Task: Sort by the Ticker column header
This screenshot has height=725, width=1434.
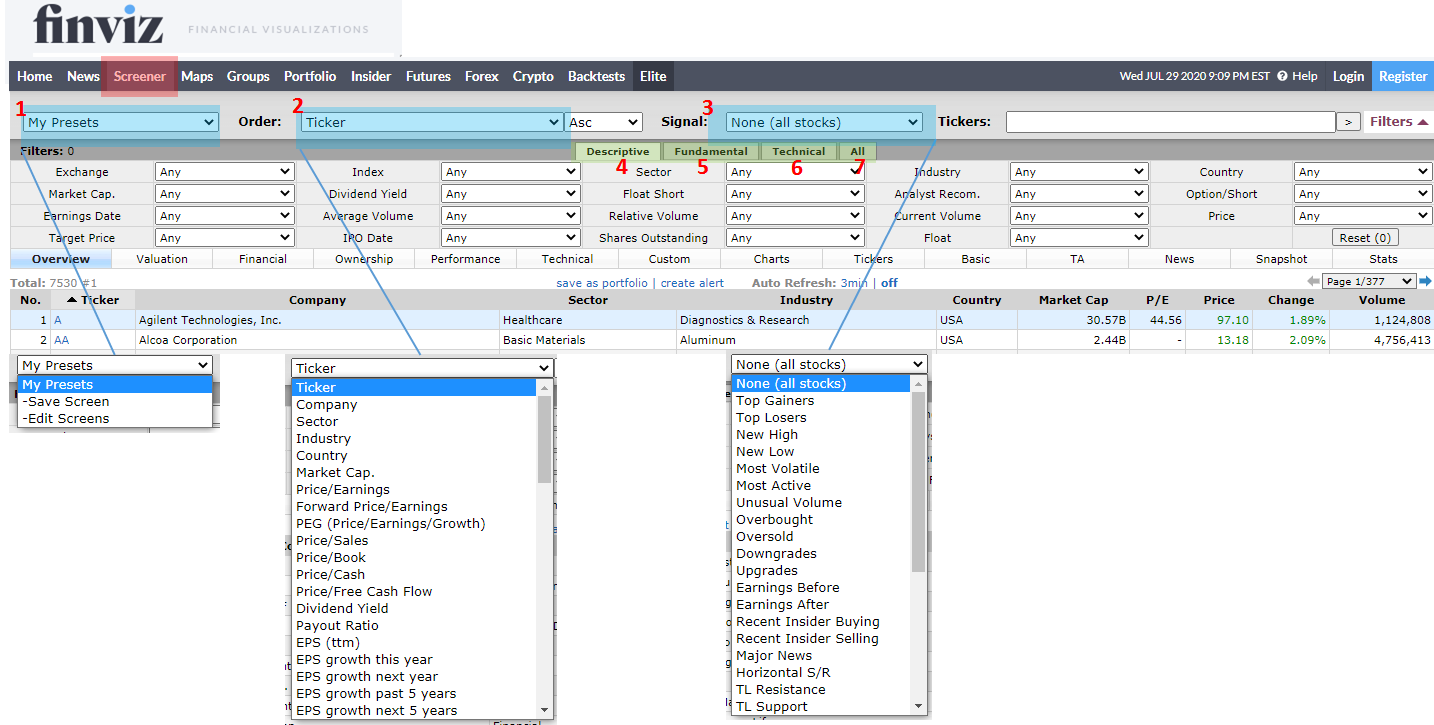Action: pyautogui.click(x=93, y=300)
